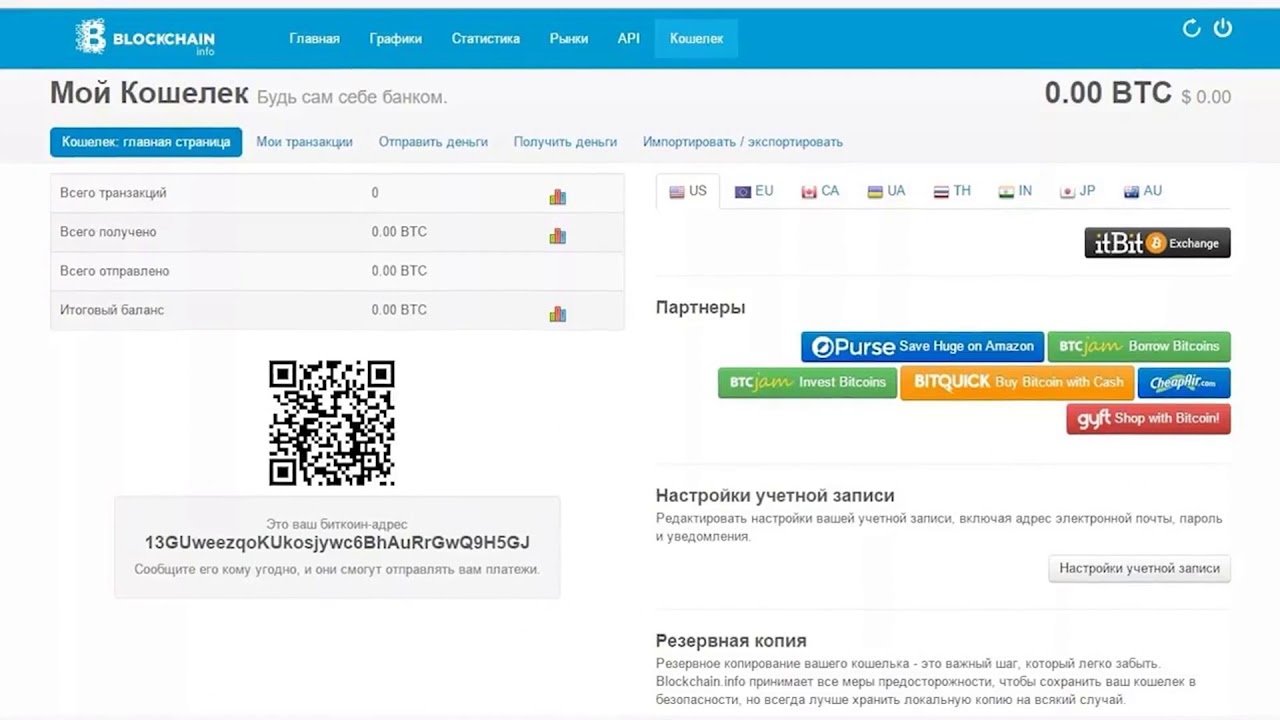The height and width of the screenshot is (720, 1280).
Task: Select the EU country tab
Action: pyautogui.click(x=754, y=191)
